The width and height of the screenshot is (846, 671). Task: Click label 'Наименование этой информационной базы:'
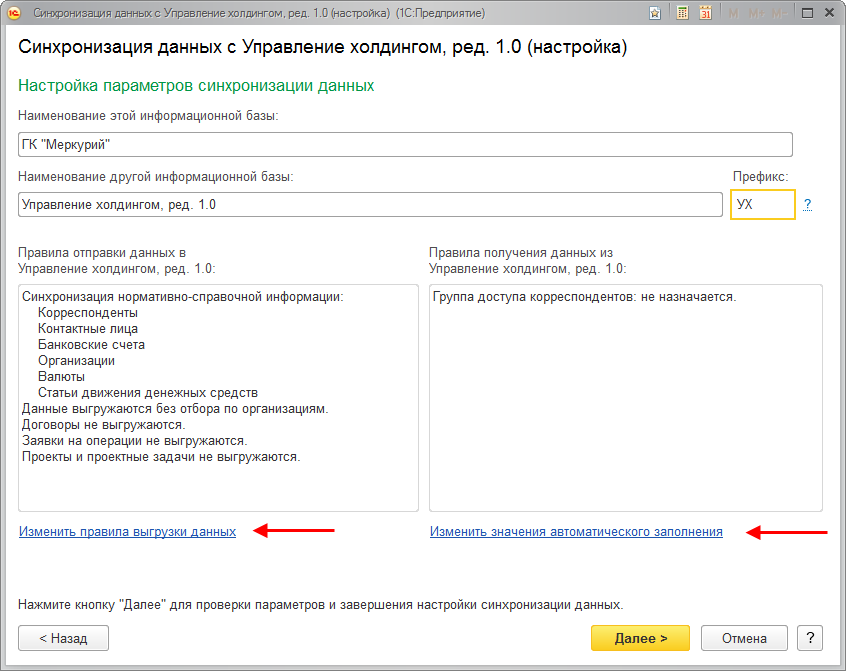pos(148,116)
